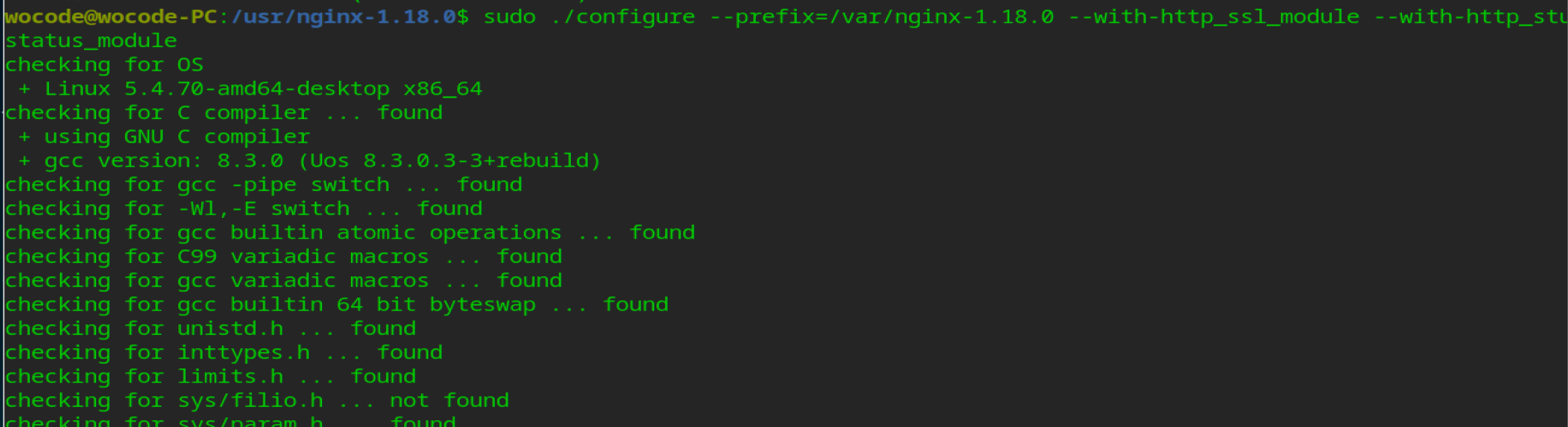Click the '64 bit byteswap' check line
1568x427 pixels.
pyautogui.click(x=336, y=305)
